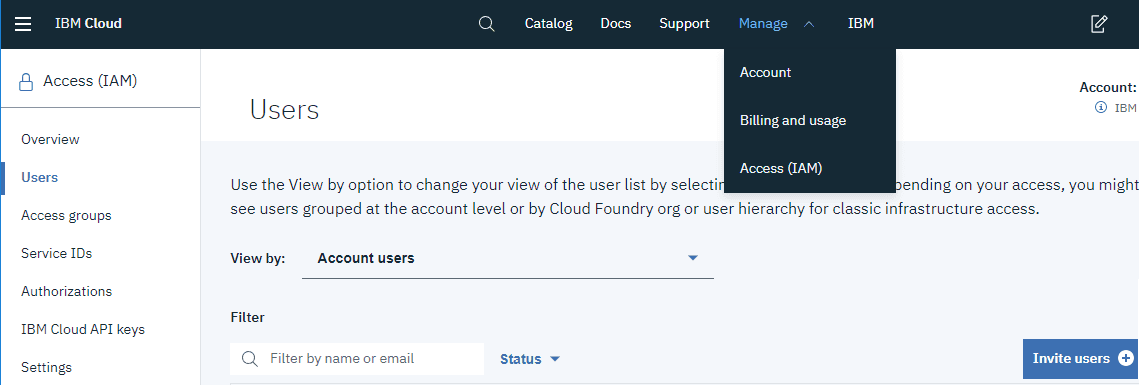Open Docs in the top navigation
1139x385 pixels.
point(616,24)
